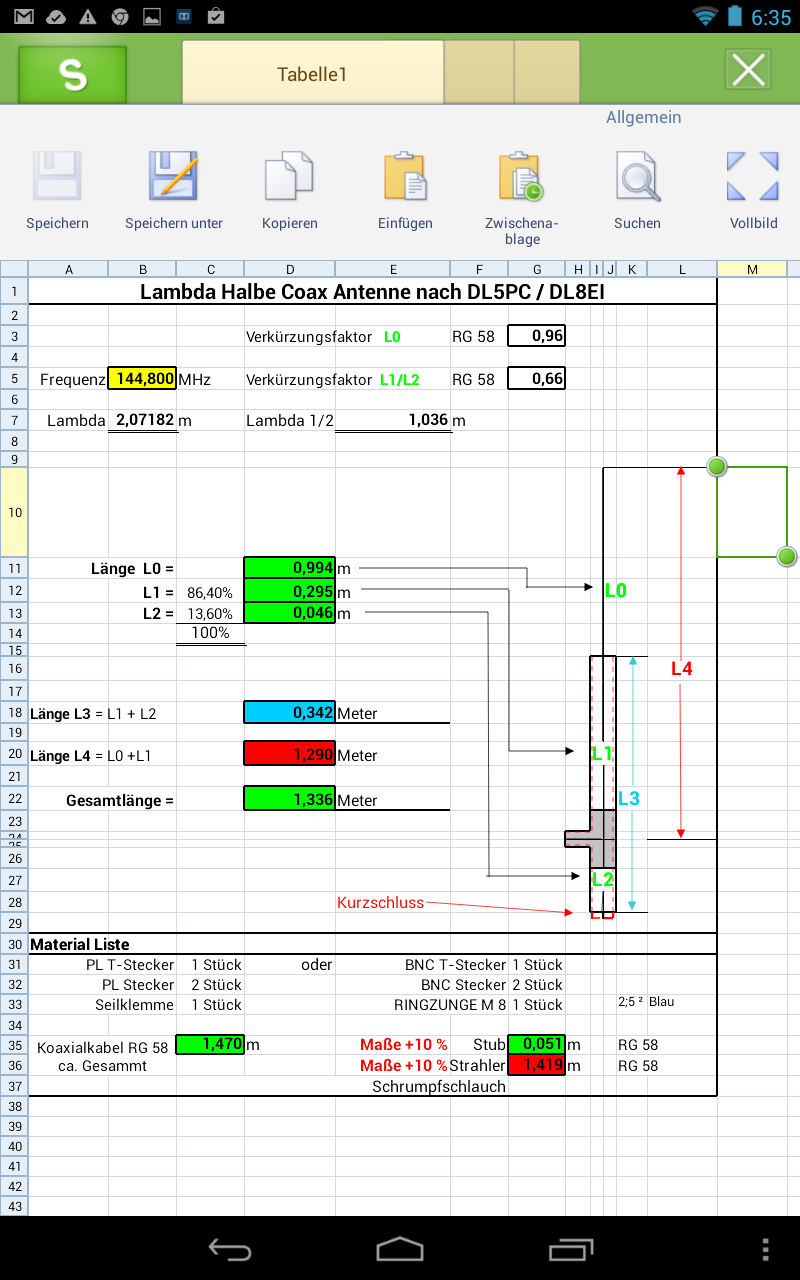Tap the Einfügen paste icon
The width and height of the screenshot is (800, 1280).
pos(405,177)
